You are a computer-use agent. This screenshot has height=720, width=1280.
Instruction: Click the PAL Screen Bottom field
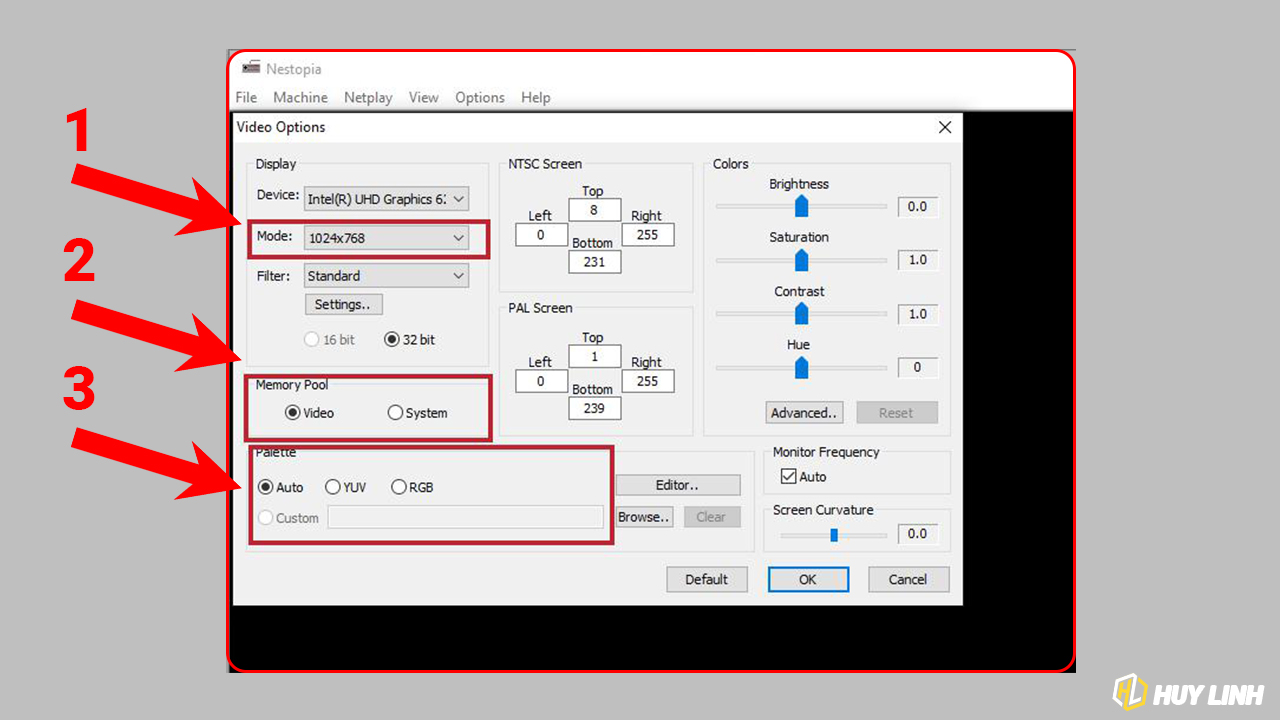click(594, 408)
